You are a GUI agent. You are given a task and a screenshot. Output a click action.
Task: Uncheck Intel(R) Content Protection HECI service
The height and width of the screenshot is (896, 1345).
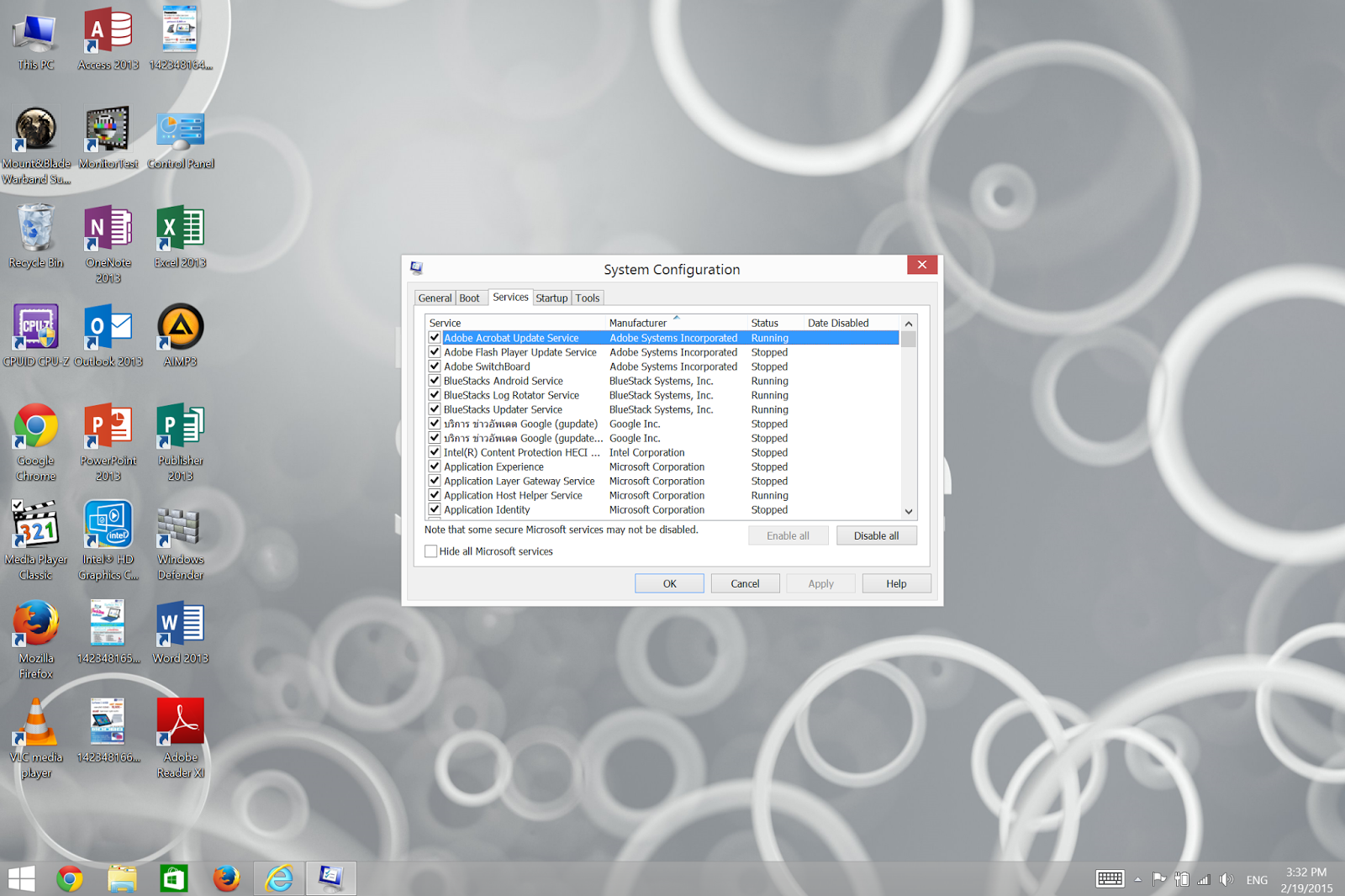coord(435,452)
